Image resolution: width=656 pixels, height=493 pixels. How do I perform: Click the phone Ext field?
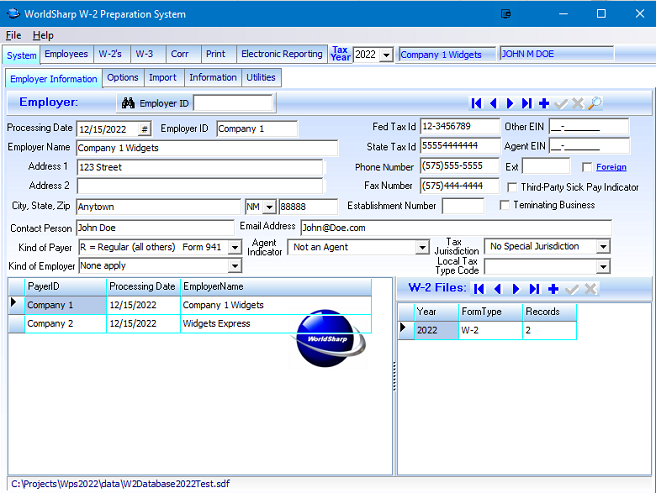[546, 167]
